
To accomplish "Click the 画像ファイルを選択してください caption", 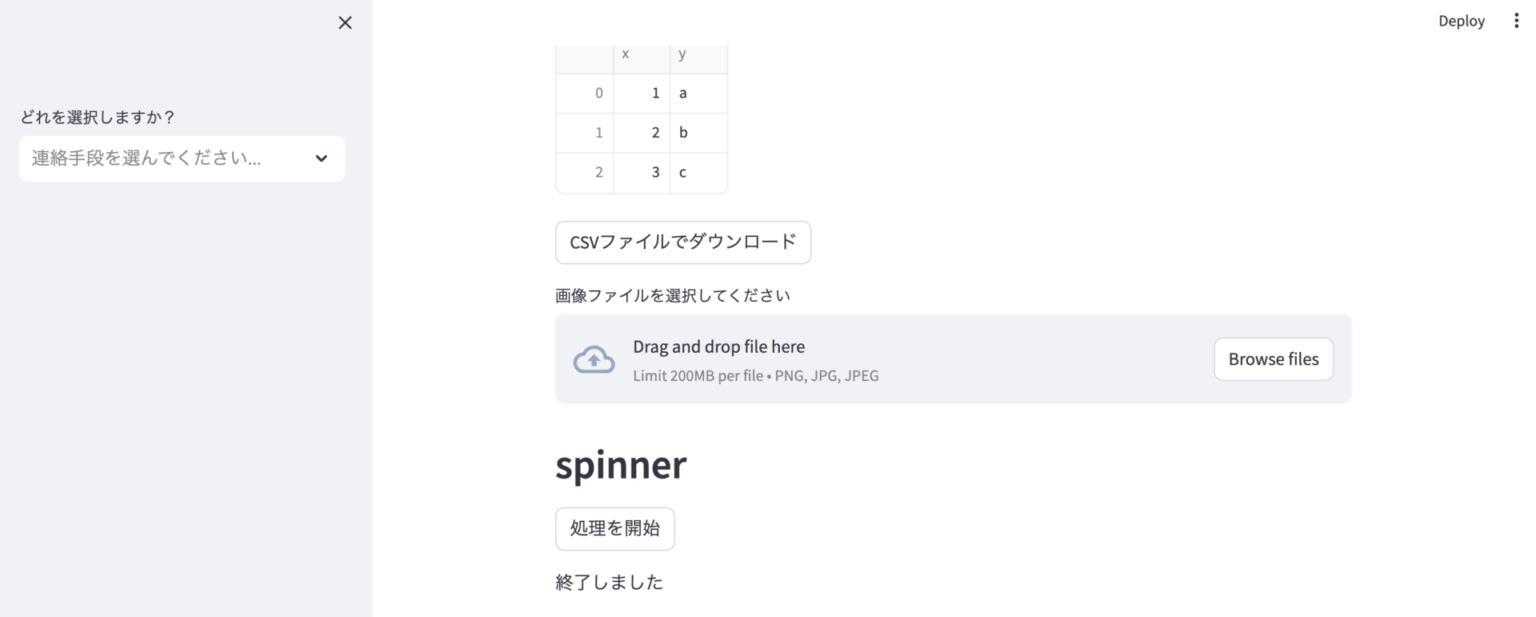I will pos(672,294).
